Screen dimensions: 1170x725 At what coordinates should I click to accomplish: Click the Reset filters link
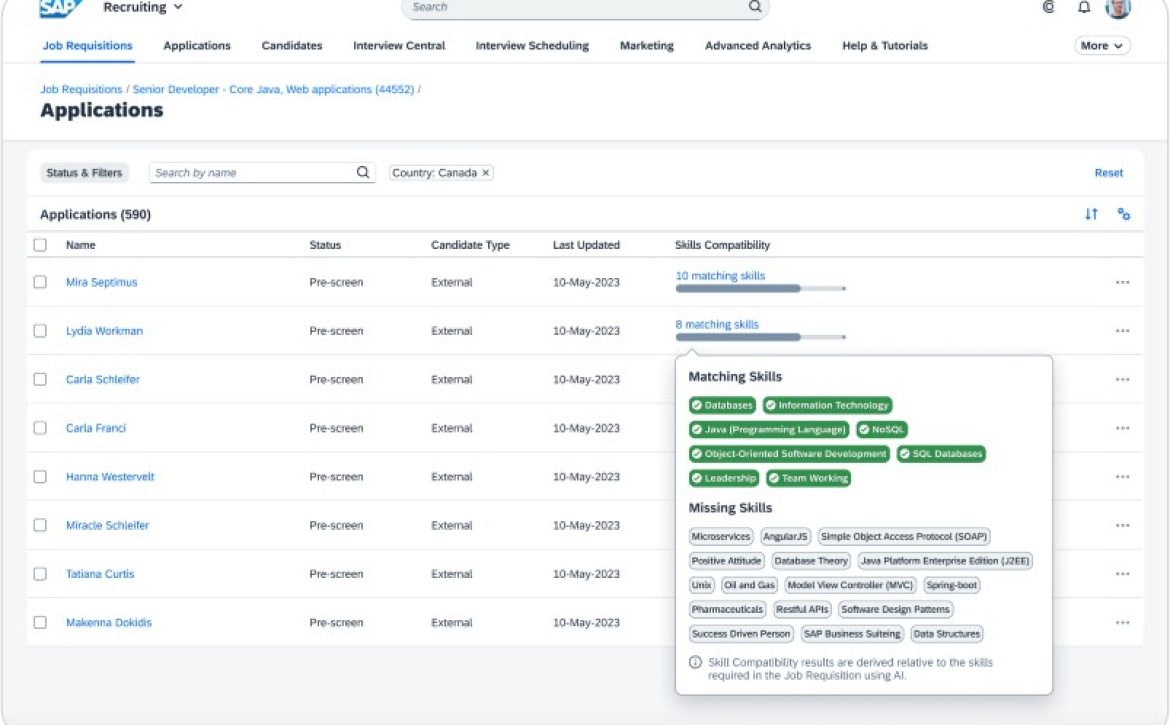pos(1108,173)
